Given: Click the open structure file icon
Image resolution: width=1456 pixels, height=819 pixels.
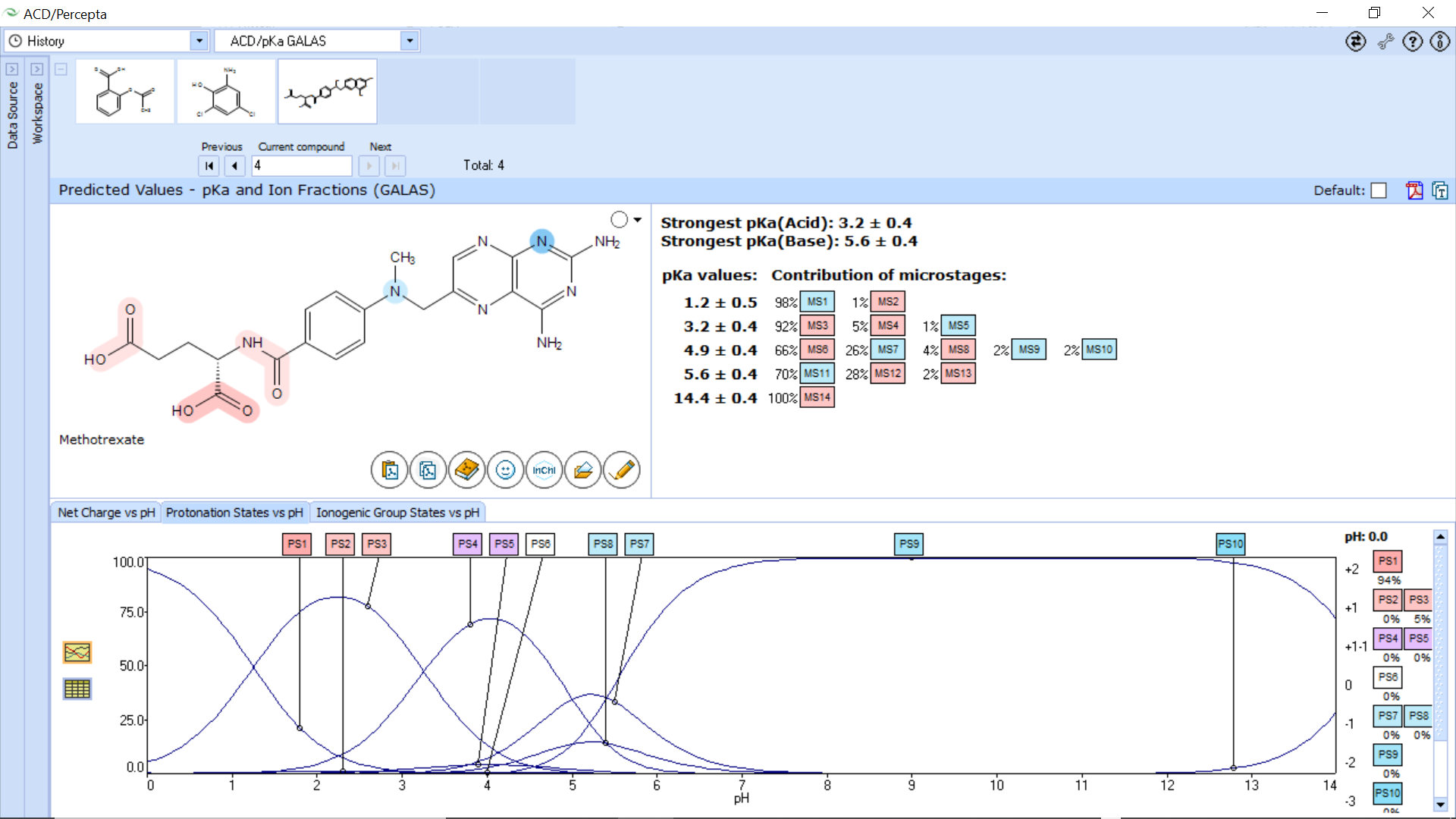Looking at the screenshot, I should pos(583,470).
